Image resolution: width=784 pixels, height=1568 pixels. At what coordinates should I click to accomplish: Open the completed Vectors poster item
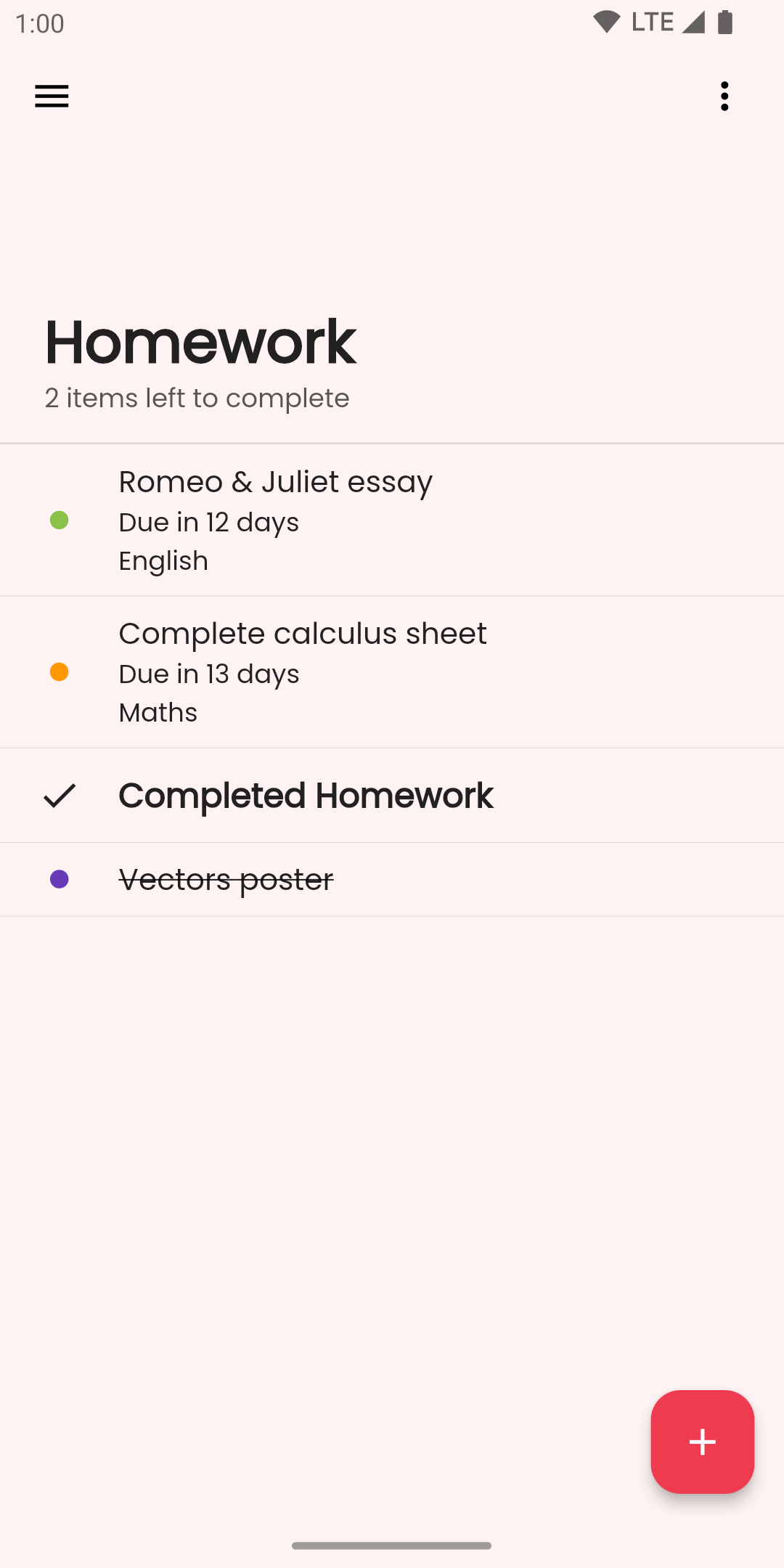(x=226, y=880)
